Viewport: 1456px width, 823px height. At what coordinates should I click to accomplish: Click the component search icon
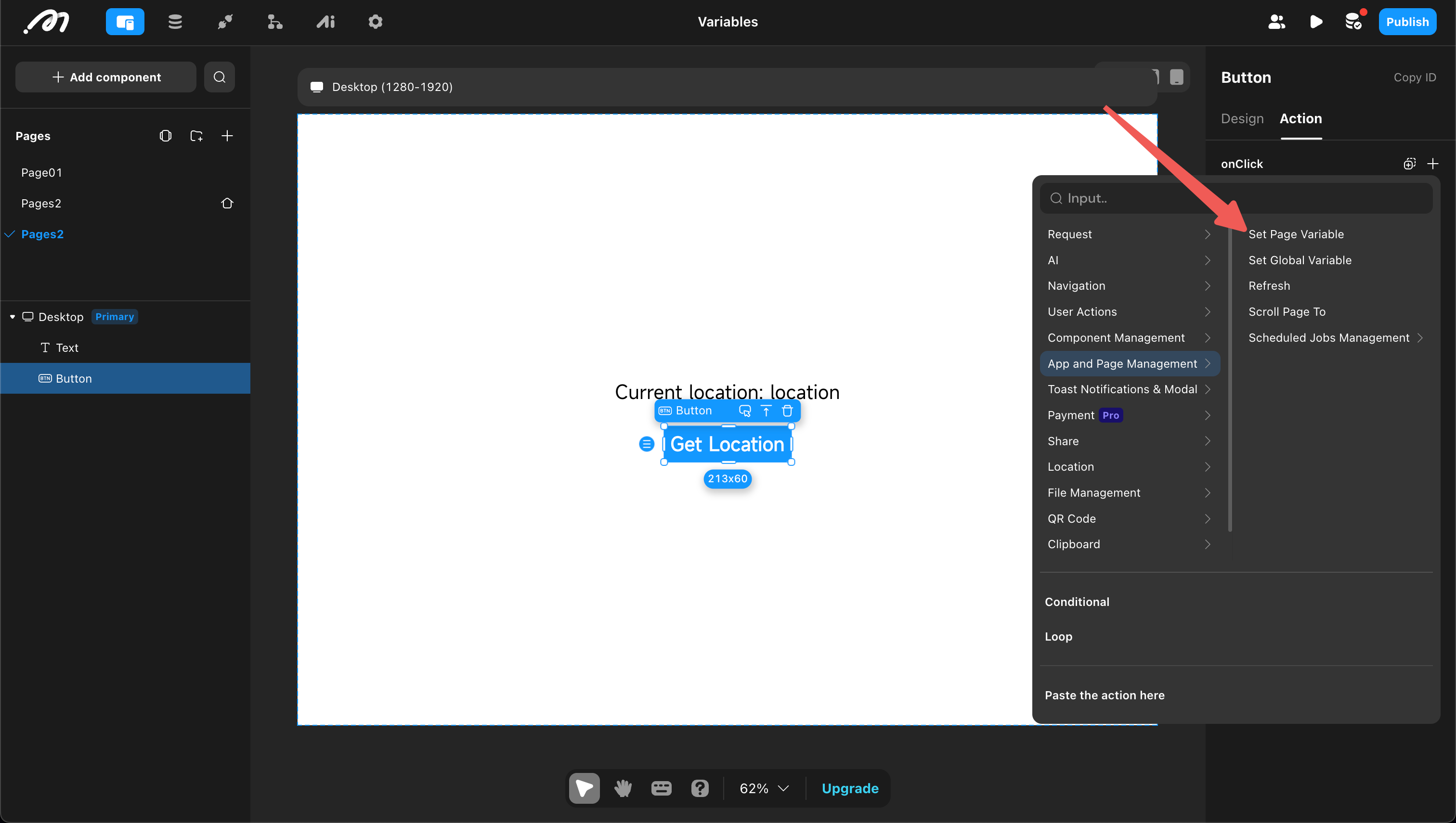220,77
